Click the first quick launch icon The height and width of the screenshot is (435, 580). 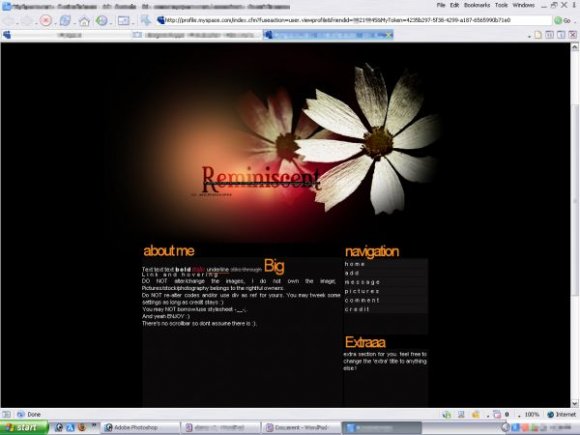click(59, 428)
